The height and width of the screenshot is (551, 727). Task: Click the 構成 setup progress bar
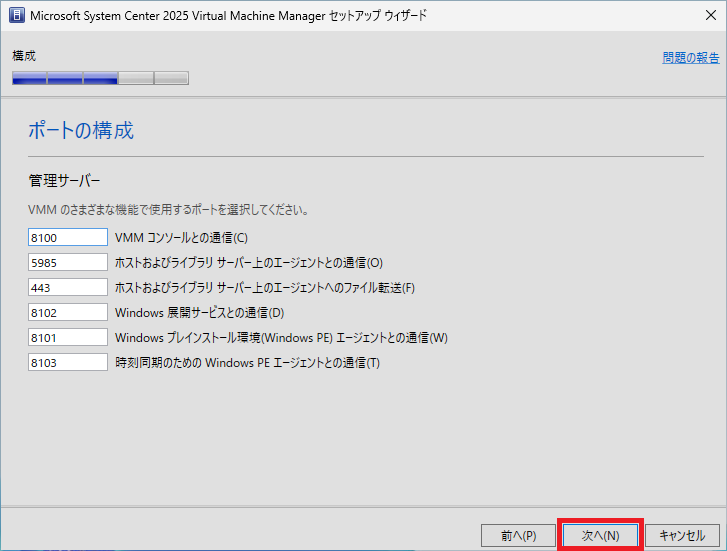click(x=100, y=78)
